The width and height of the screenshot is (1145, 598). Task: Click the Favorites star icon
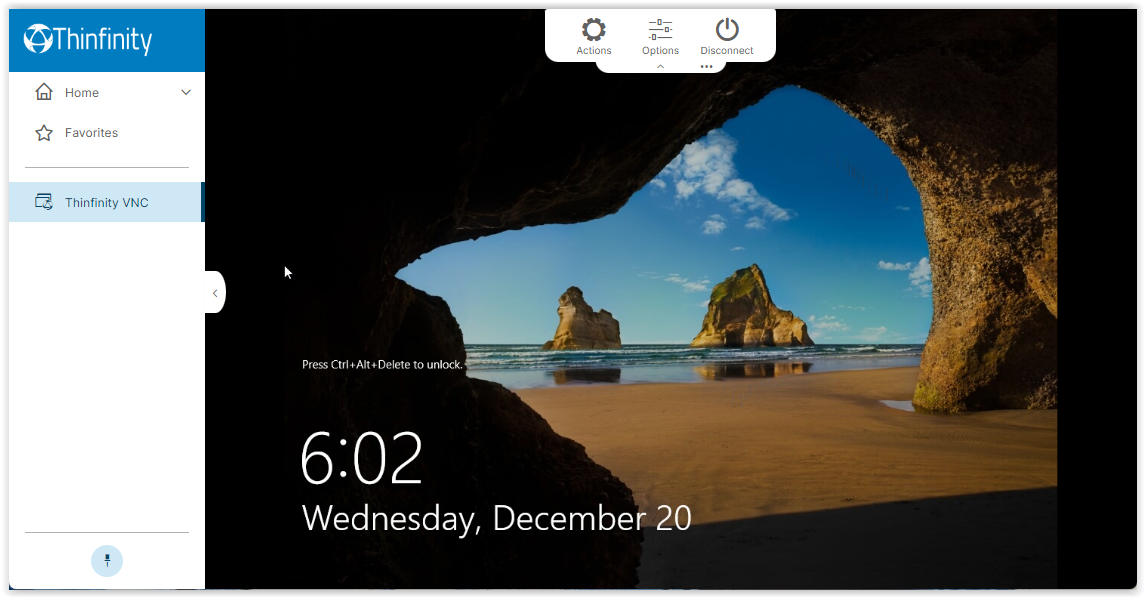point(44,133)
